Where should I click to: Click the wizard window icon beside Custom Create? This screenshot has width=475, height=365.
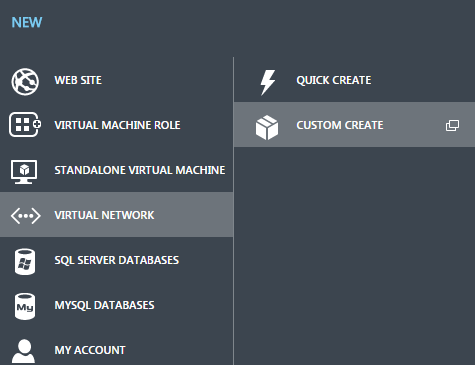pos(452,126)
